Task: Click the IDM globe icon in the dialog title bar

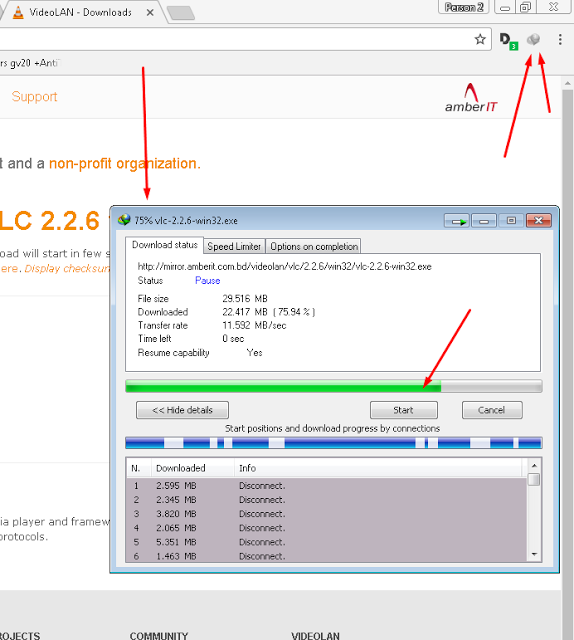Action: 124,220
